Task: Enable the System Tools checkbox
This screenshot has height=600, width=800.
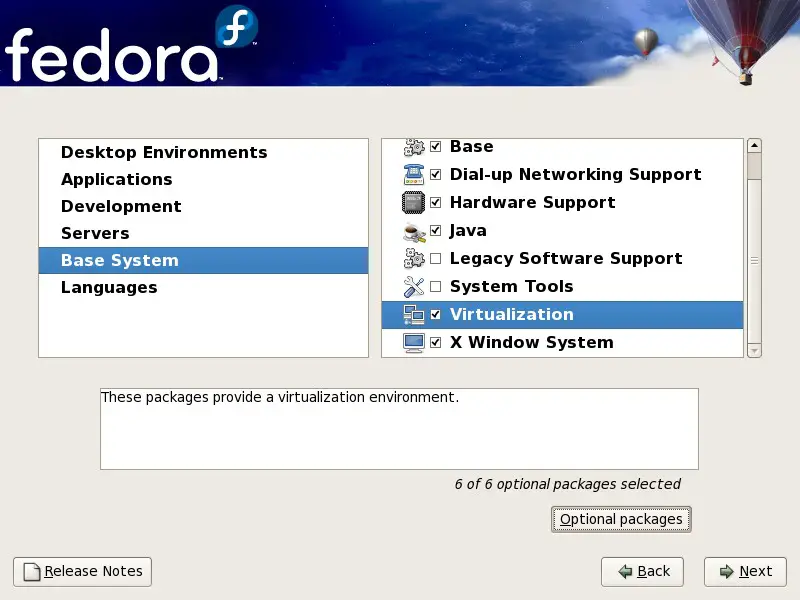Action: pyautogui.click(x=436, y=286)
